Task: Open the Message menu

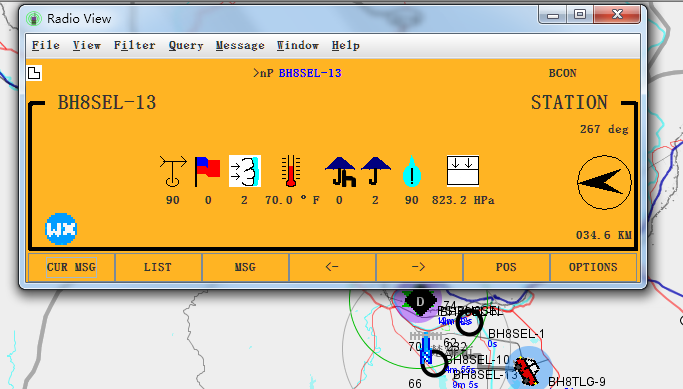Action: click(x=240, y=45)
